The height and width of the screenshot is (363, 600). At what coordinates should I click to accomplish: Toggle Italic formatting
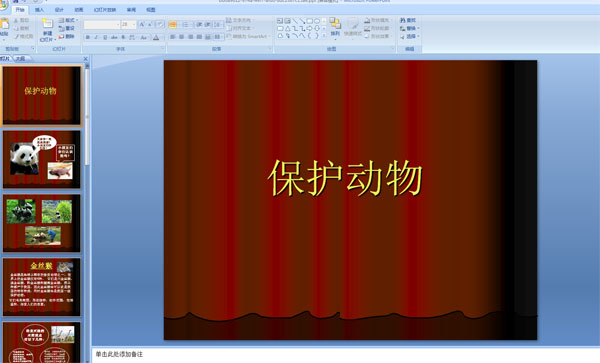pos(96,37)
